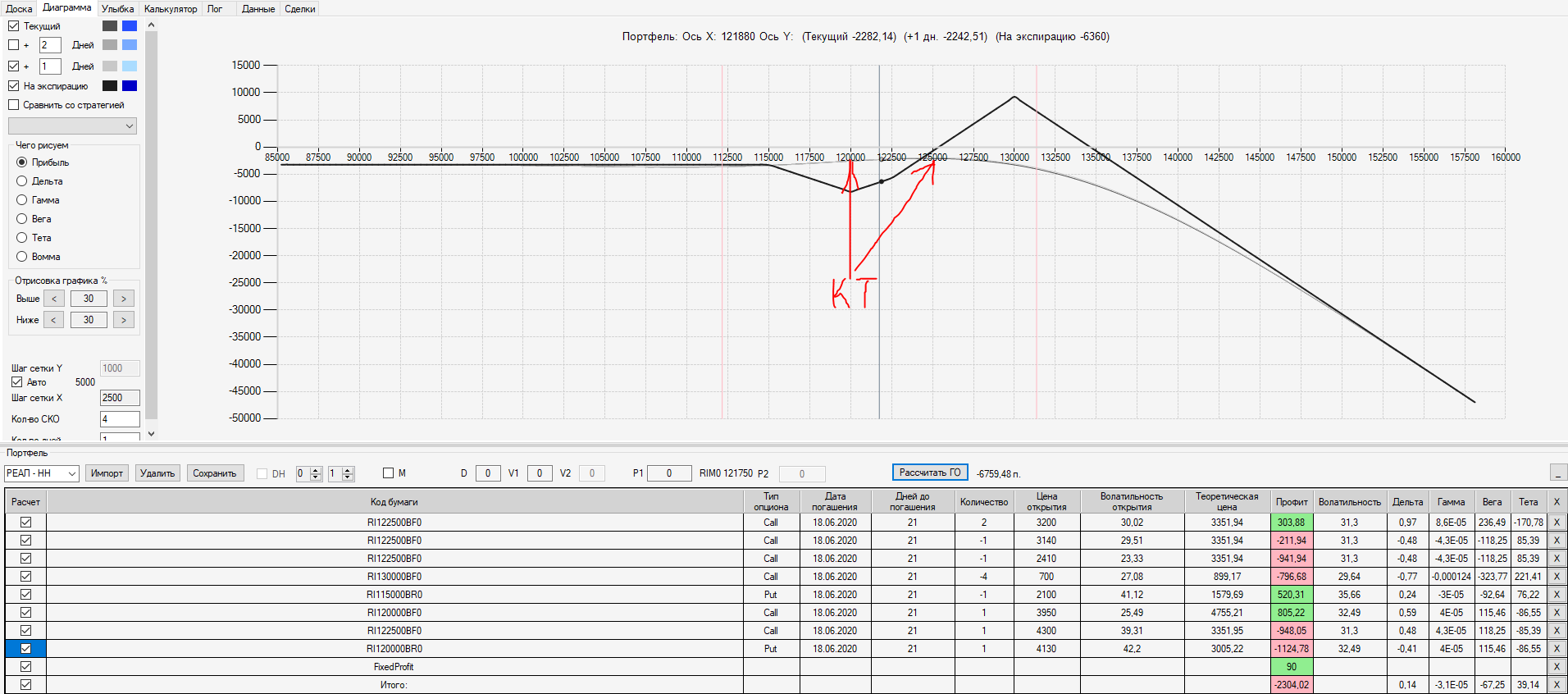Toggle the Расчет checkbox for FixedProfit row
The width and height of the screenshot is (1568, 694).
[x=26, y=667]
